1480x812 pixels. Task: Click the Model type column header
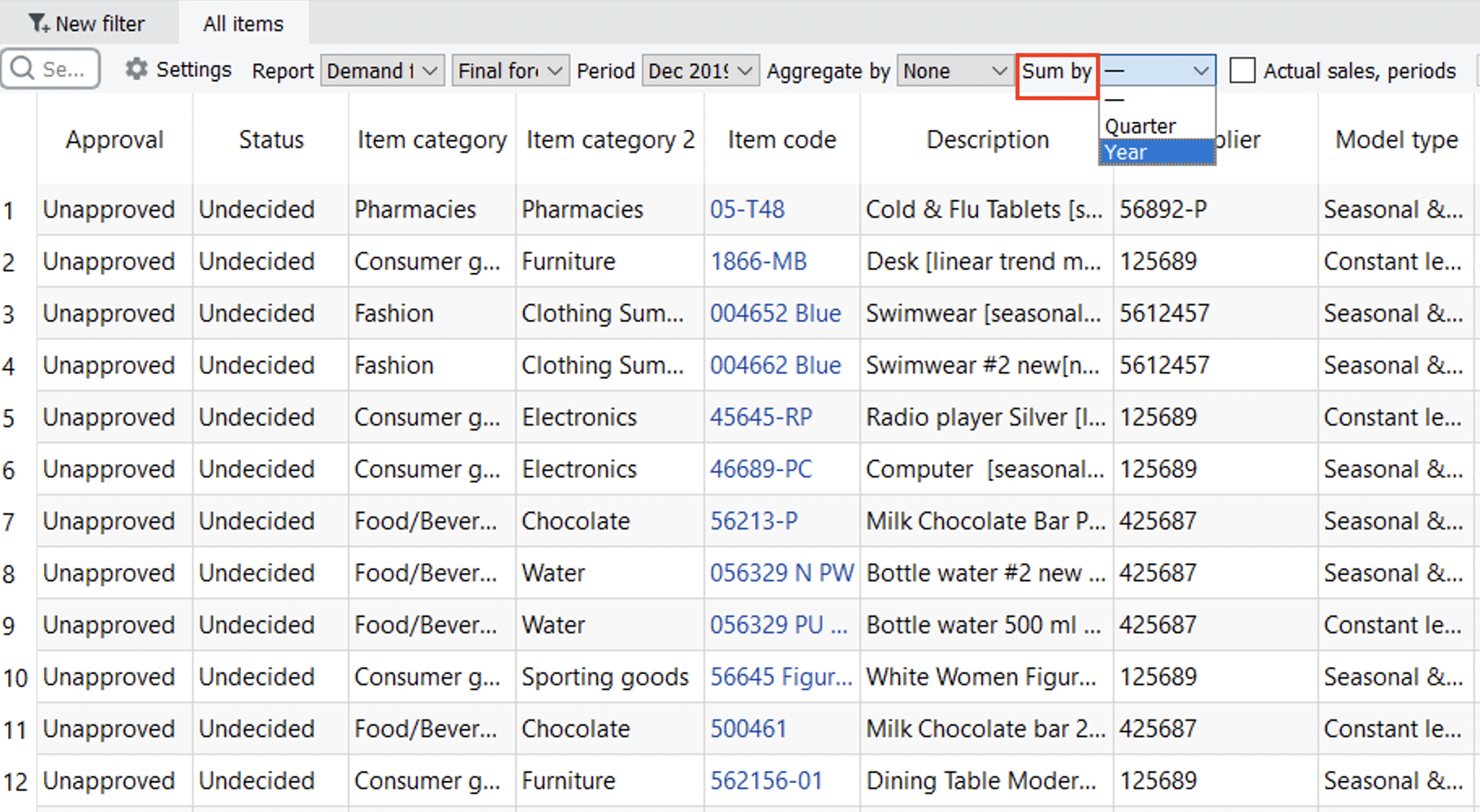(x=1396, y=140)
